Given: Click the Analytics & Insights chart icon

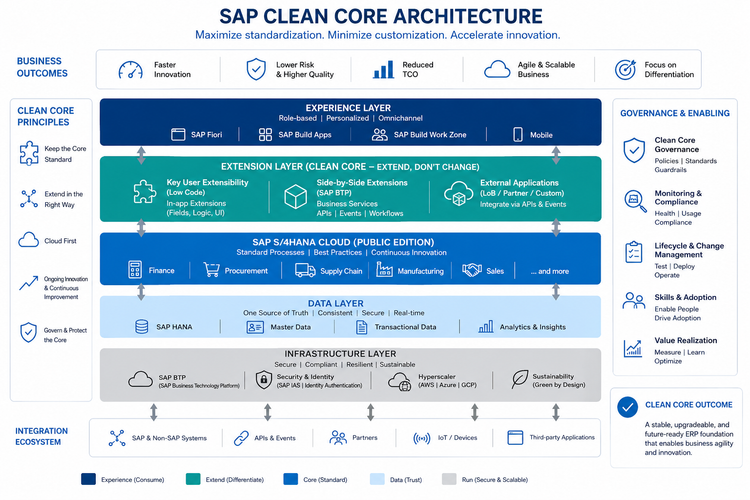Looking at the screenshot, I should pyautogui.click(x=486, y=327).
